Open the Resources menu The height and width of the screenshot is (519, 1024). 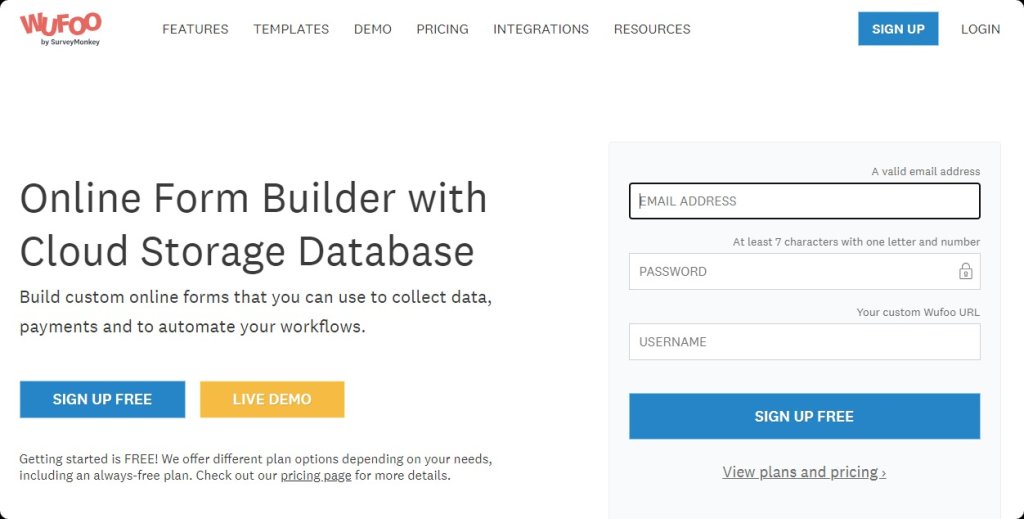coord(652,29)
